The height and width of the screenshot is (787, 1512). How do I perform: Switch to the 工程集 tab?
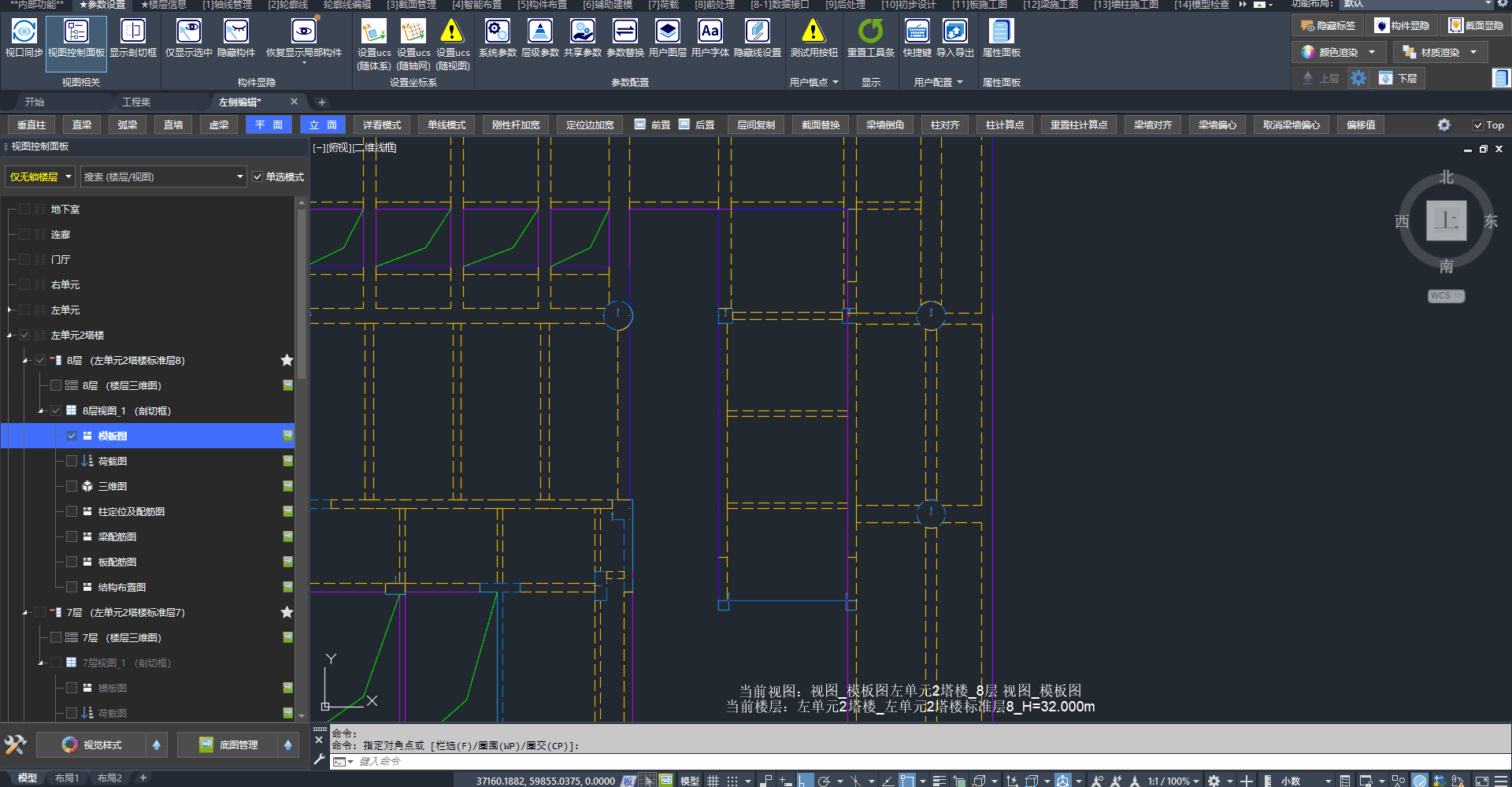point(136,102)
